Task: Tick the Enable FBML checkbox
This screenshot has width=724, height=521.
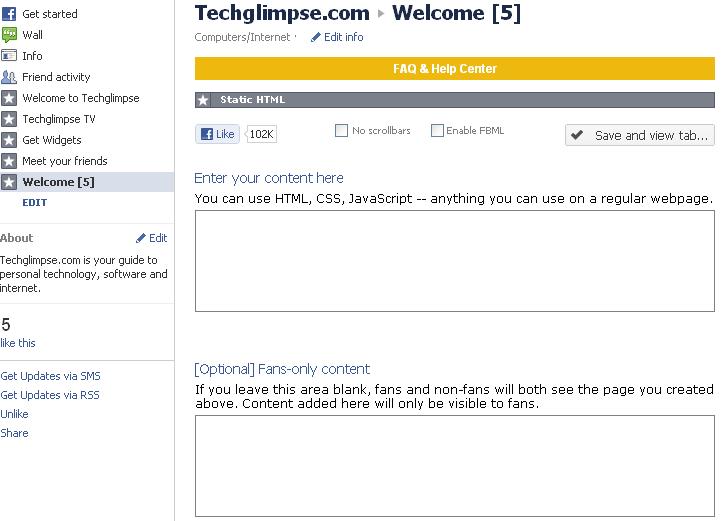Action: [x=437, y=131]
